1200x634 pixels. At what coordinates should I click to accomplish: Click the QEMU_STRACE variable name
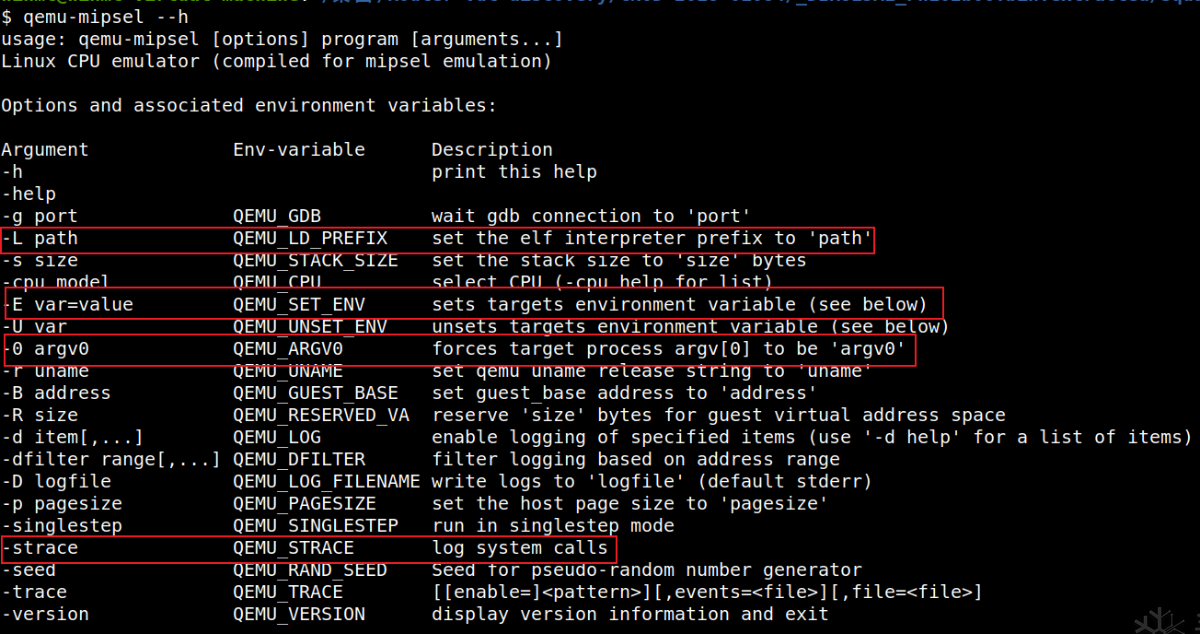point(293,548)
